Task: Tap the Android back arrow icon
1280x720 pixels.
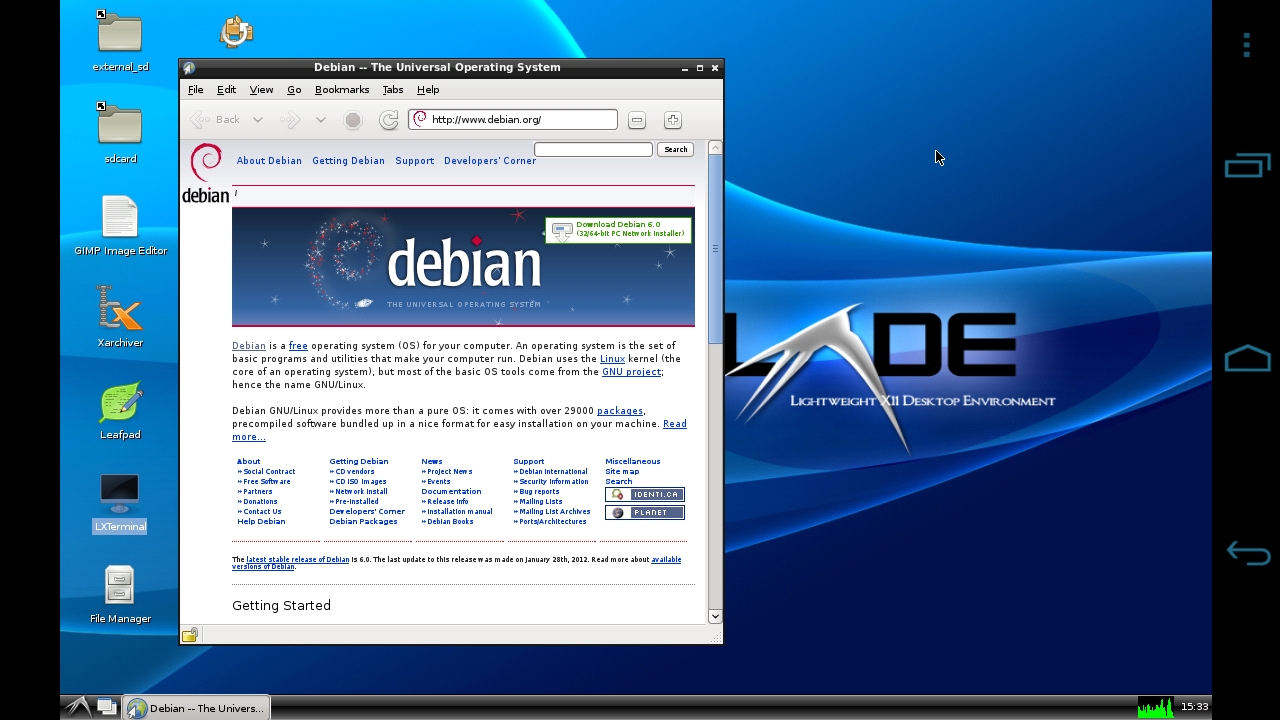Action: point(1248,553)
